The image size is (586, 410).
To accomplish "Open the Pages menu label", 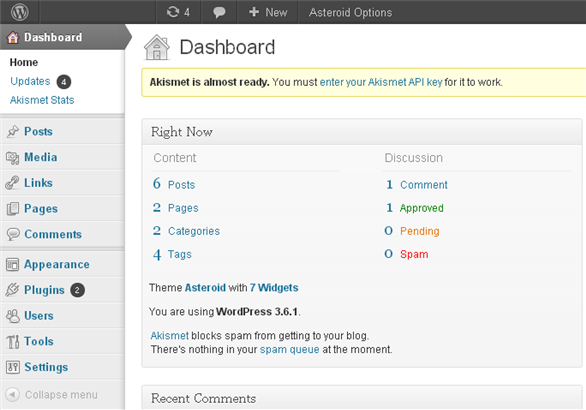I will (41, 209).
